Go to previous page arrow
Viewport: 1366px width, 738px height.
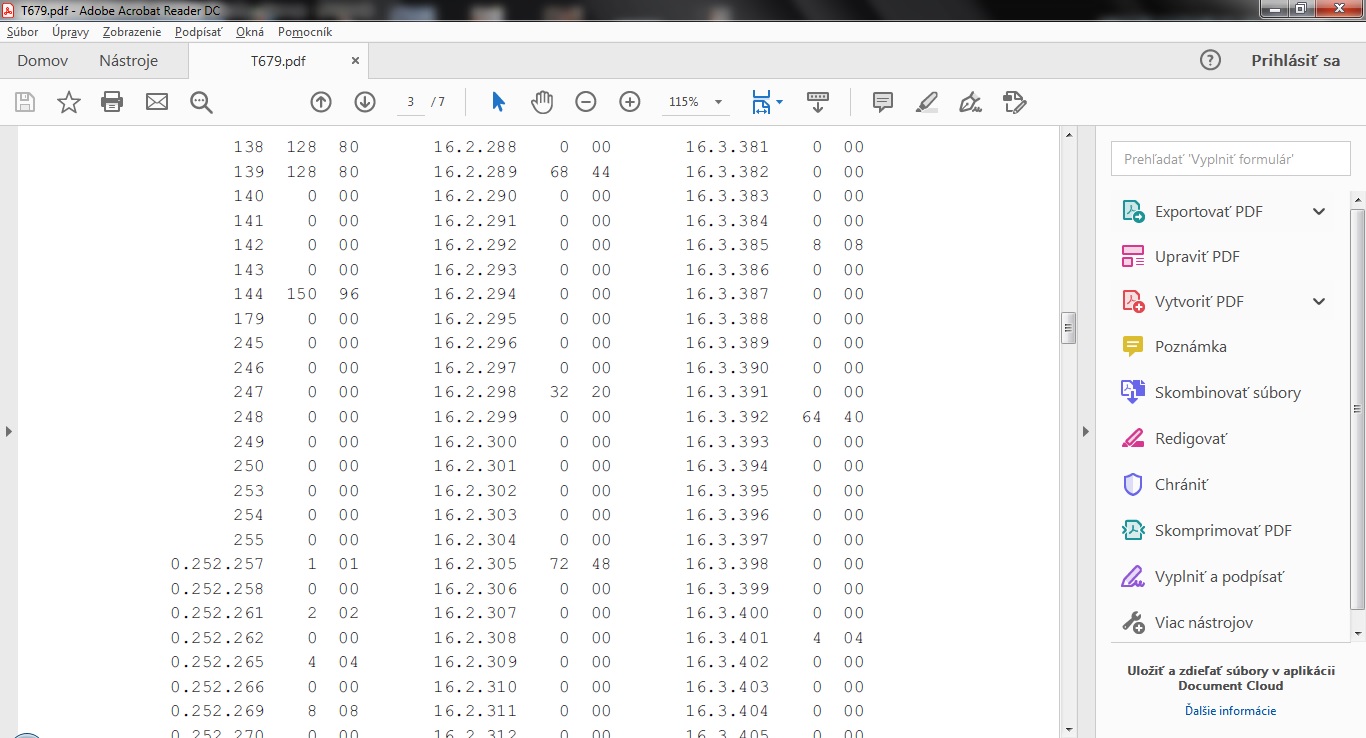[x=321, y=102]
